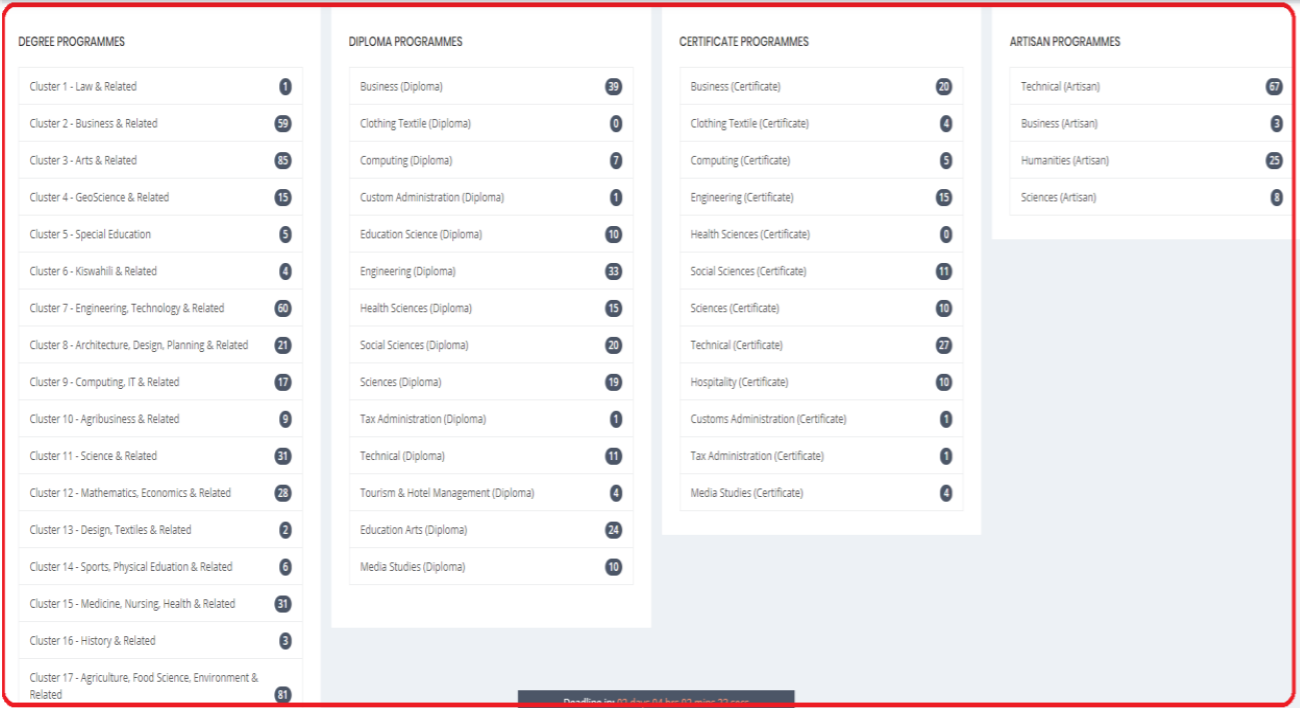1300x708 pixels.
Task: Open Computing (Certificate) programmes
Action: [740, 161]
